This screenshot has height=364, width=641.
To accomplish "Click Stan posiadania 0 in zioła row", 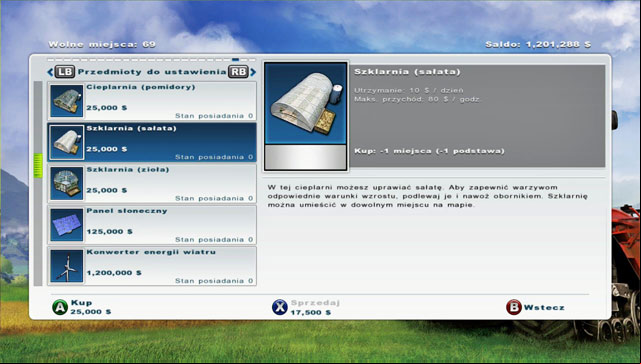I will click(x=214, y=198).
